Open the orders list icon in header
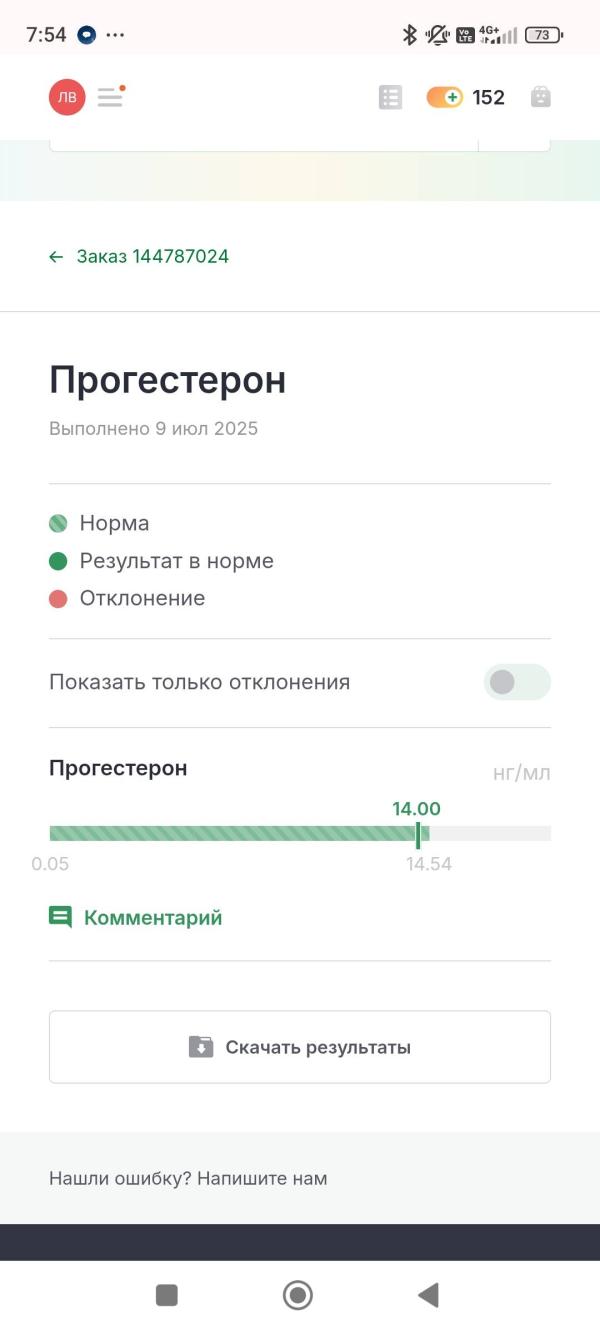This screenshot has height=1332, width=600. (x=390, y=97)
